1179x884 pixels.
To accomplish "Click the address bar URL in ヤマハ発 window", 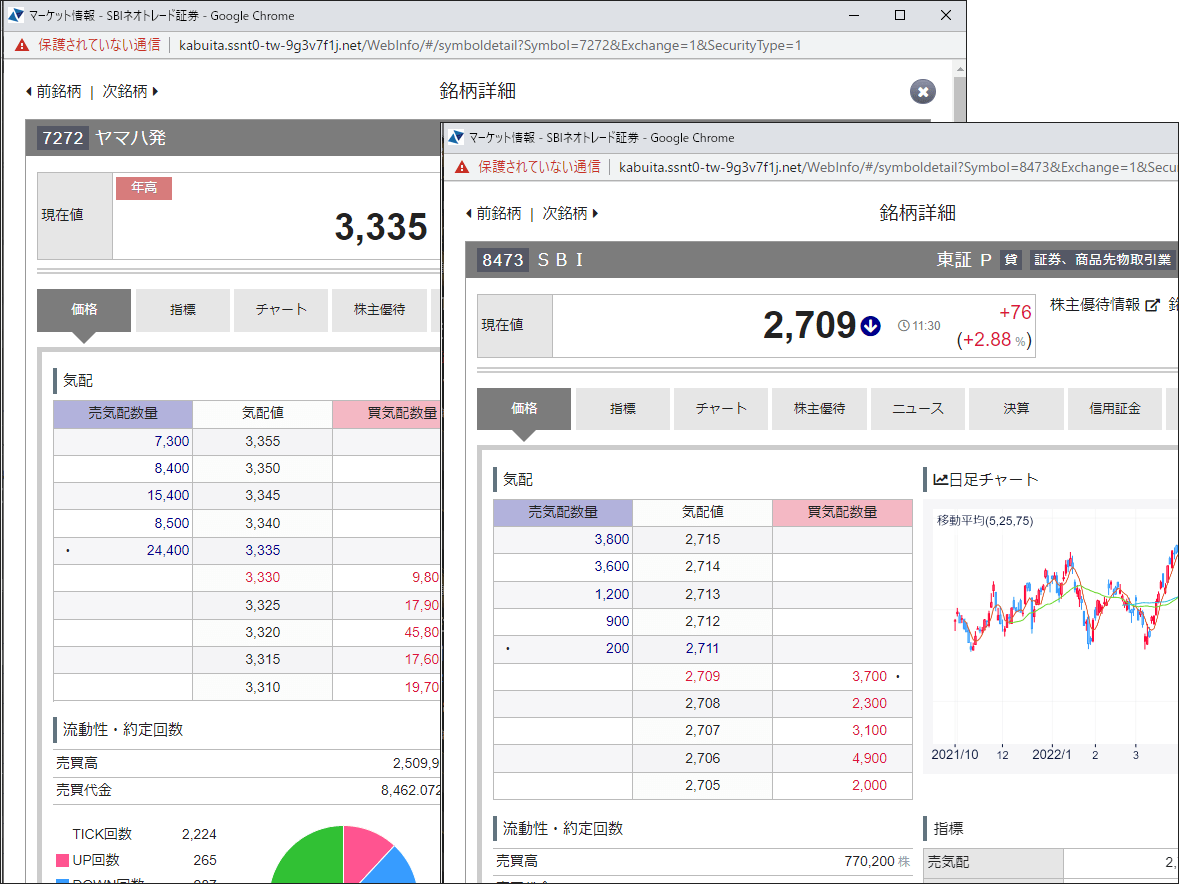I will [x=490, y=45].
